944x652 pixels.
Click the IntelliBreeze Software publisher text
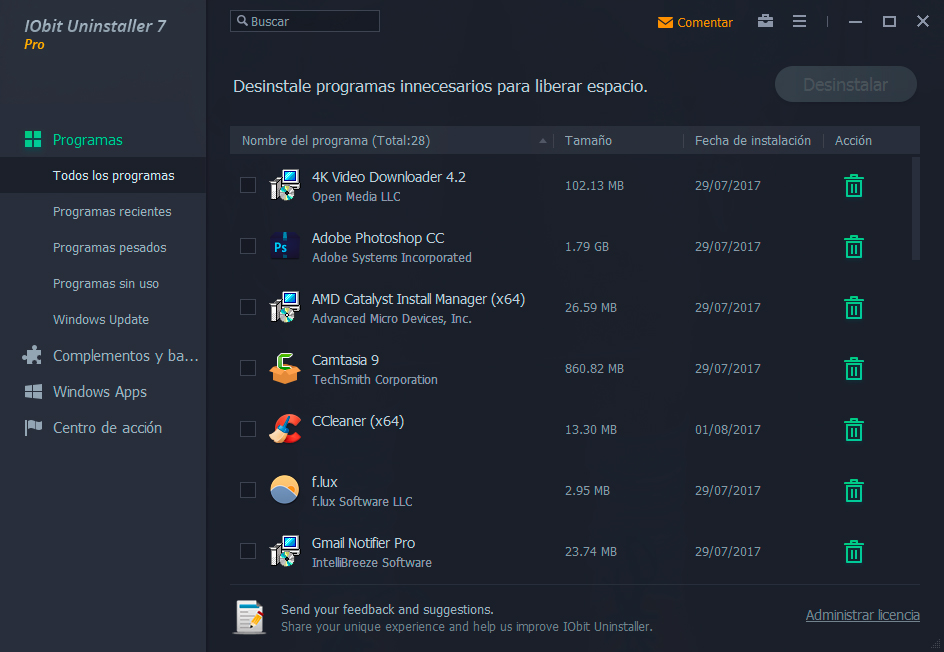coord(371,562)
